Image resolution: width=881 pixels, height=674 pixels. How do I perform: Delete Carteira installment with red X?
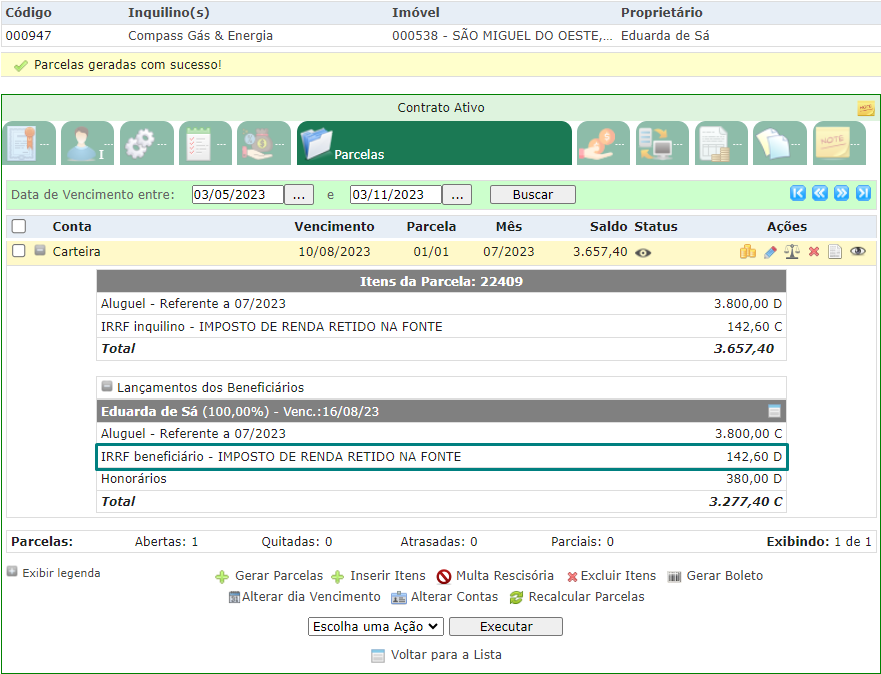(814, 252)
